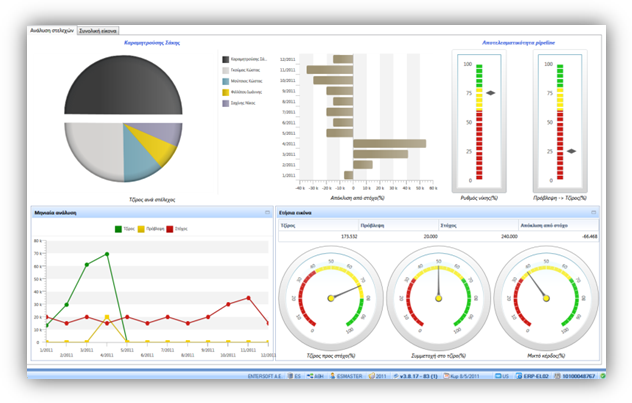This screenshot has height=403, width=632.
Task: Switch to the Συνολική εικόνα tab
Action: pos(98,31)
